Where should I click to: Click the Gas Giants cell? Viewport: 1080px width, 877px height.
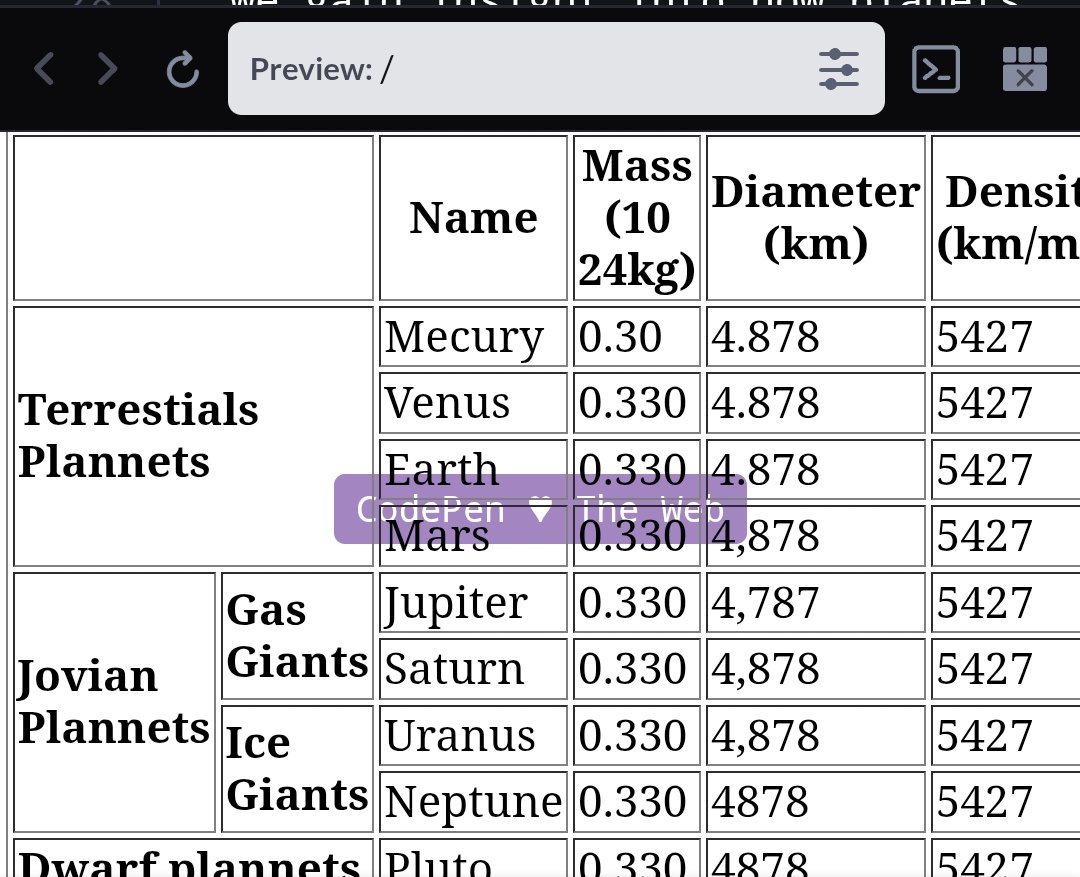click(x=298, y=636)
